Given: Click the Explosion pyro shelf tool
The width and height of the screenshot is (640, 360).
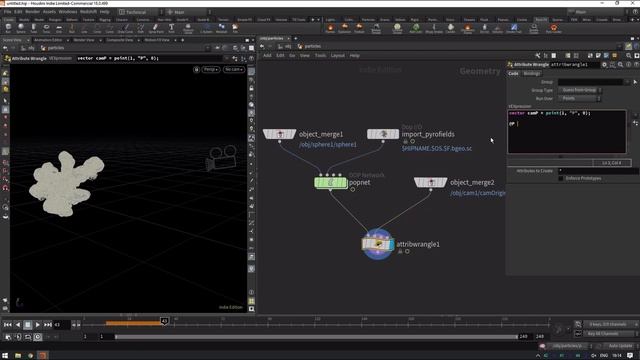Looking at the screenshot, I should click(x=344, y=28).
